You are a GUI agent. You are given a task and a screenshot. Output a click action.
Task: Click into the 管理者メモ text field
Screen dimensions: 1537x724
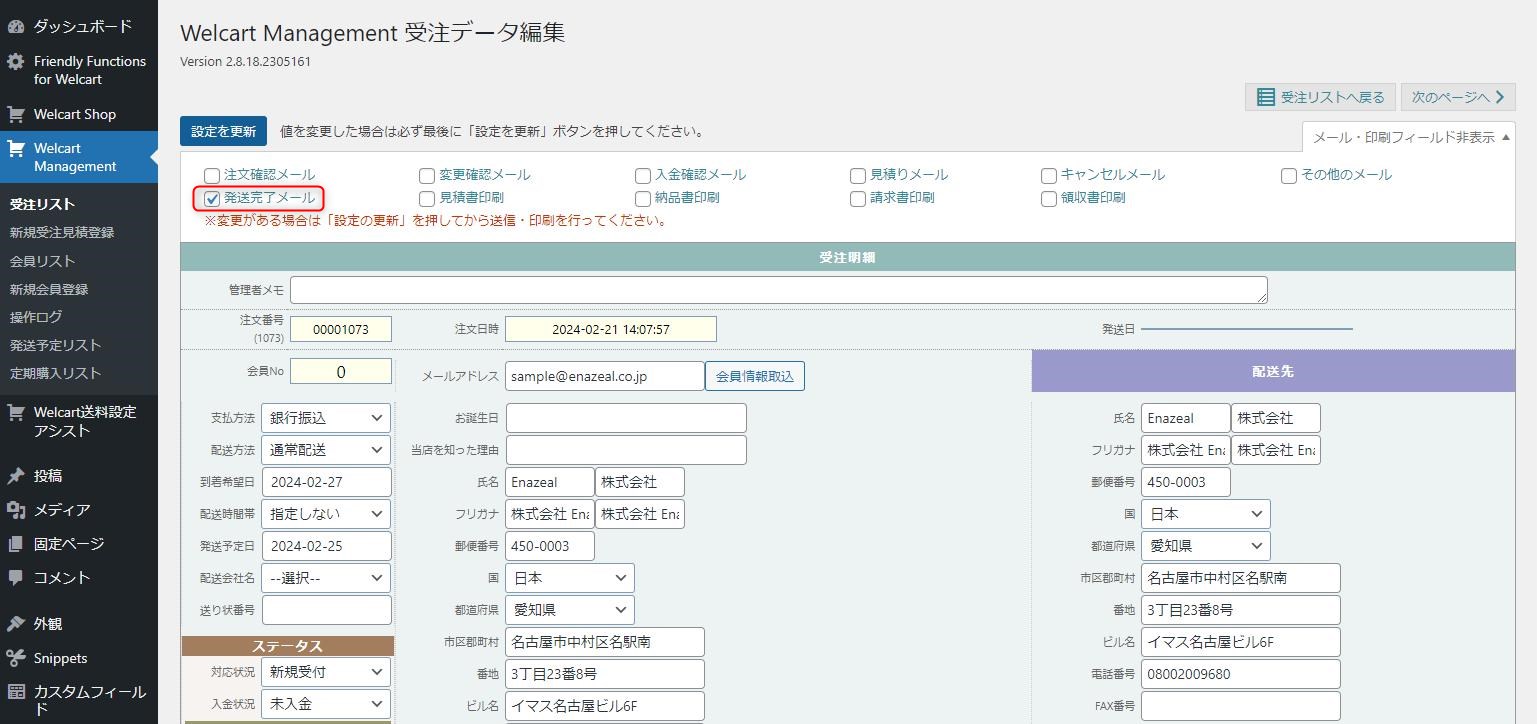coord(778,290)
